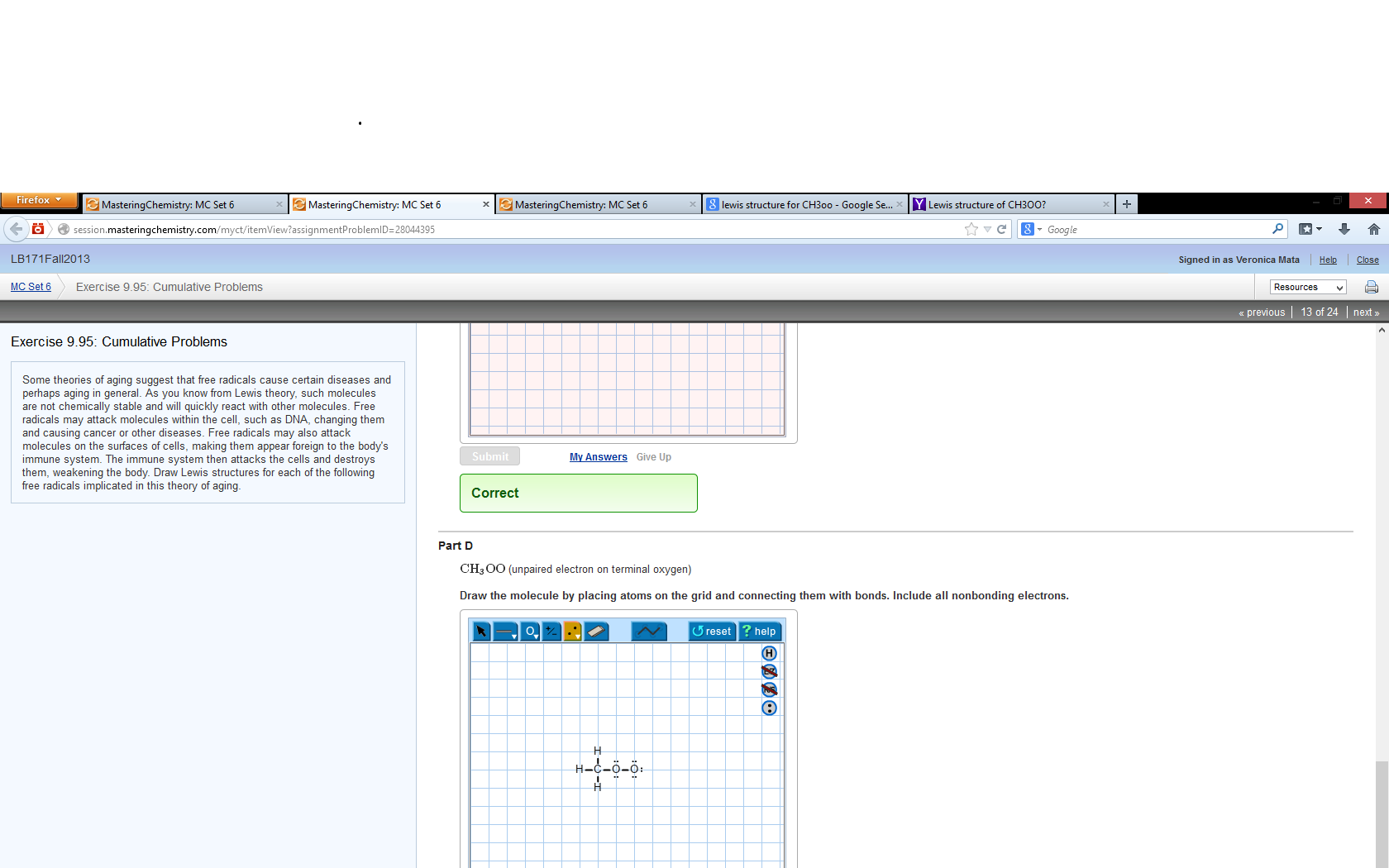
Task: Click the browser back arrow
Action: tap(16, 229)
